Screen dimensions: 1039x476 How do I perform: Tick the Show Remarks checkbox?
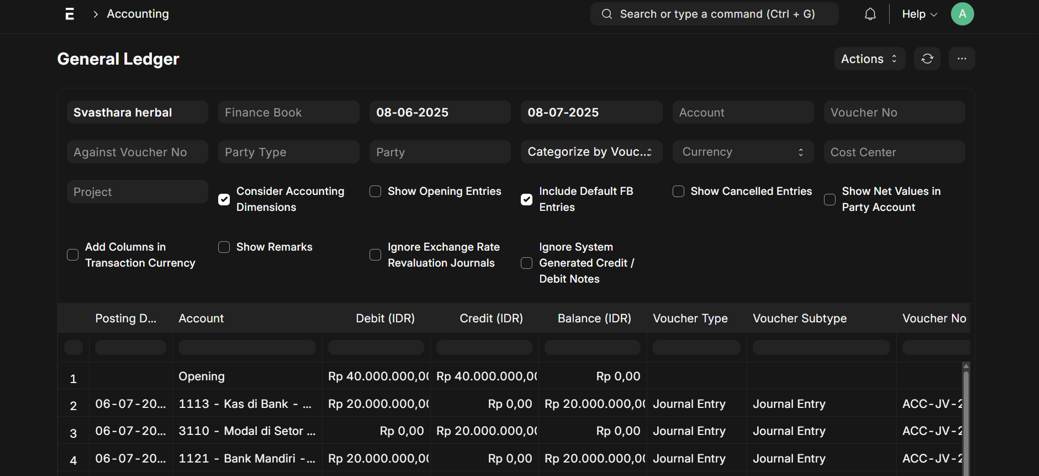[224, 247]
